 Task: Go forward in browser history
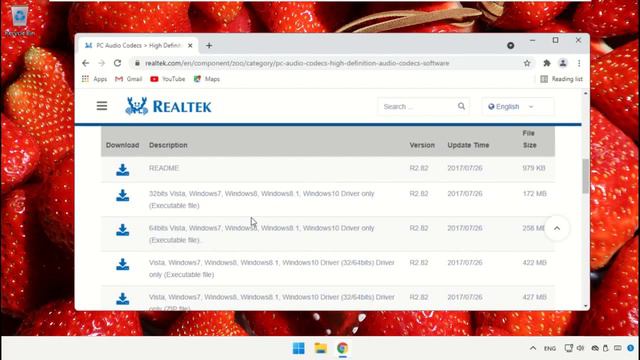tap(102, 63)
